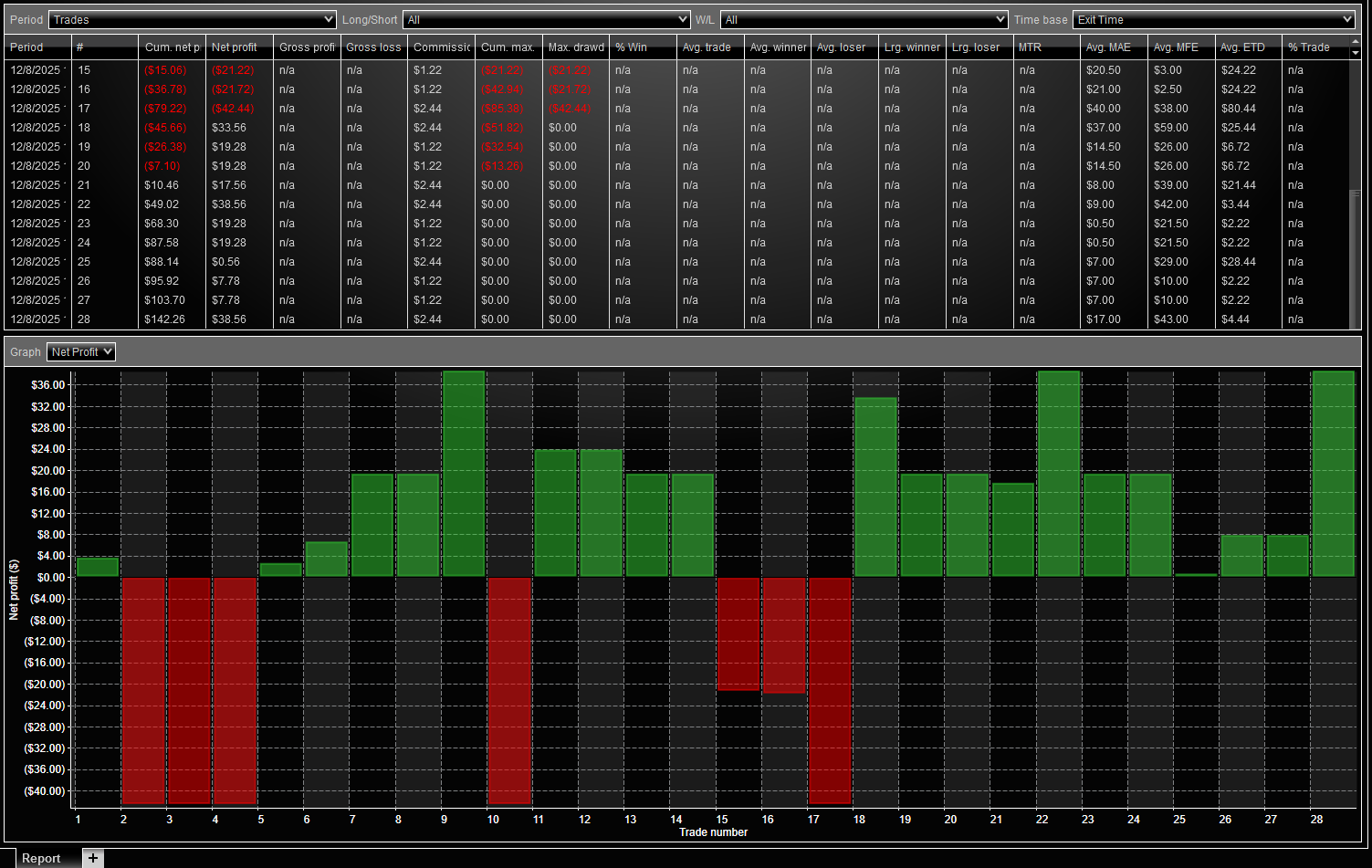Sort by the Net profit column header
The height and width of the screenshot is (868, 1372).
pos(235,47)
